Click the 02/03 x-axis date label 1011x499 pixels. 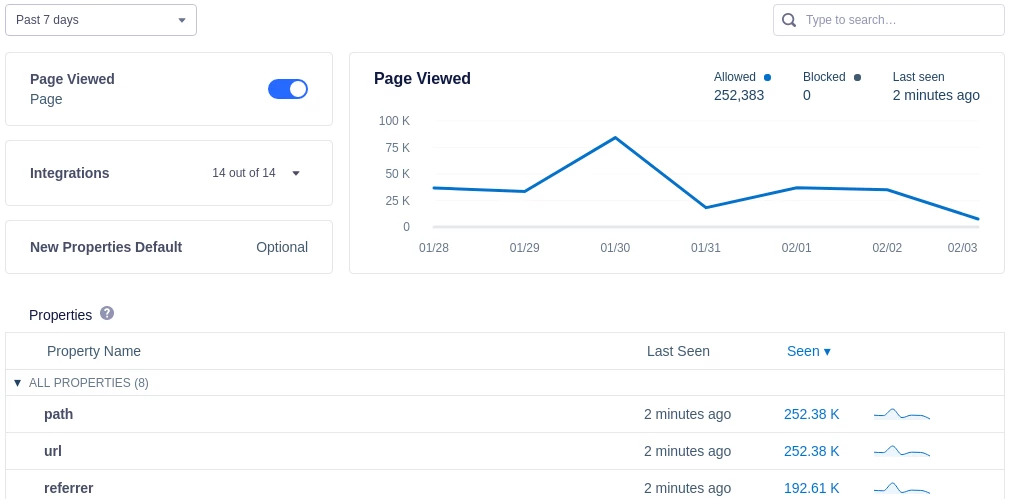963,248
